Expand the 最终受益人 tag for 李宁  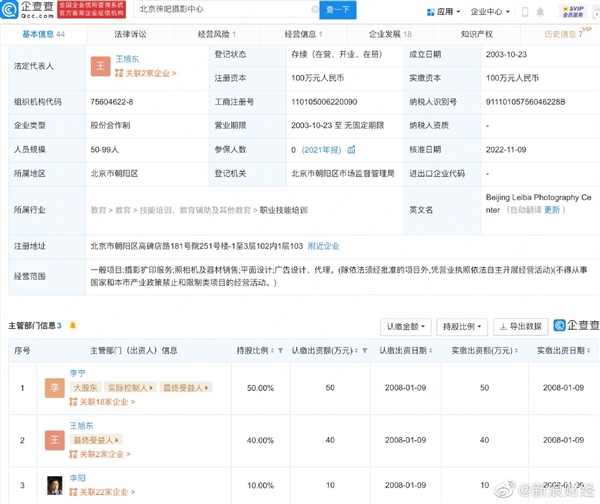coord(186,388)
